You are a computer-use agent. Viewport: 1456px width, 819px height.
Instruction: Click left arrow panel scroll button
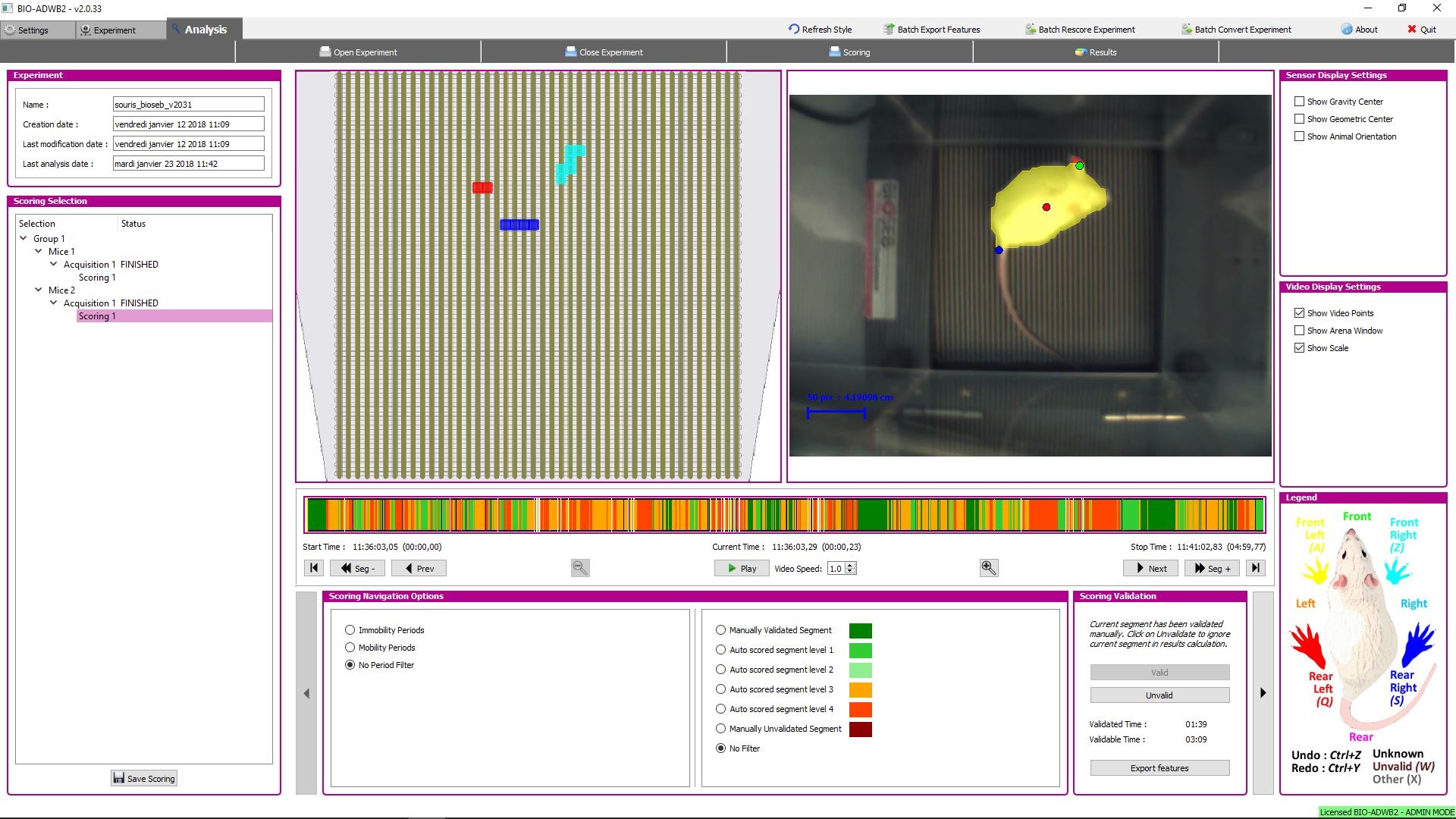click(306, 693)
